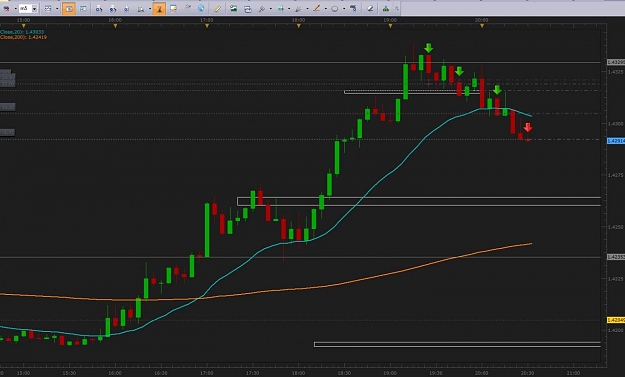Expand the green-blue indicator icon's arrow
The width and height of the screenshot is (625, 377).
289,9
